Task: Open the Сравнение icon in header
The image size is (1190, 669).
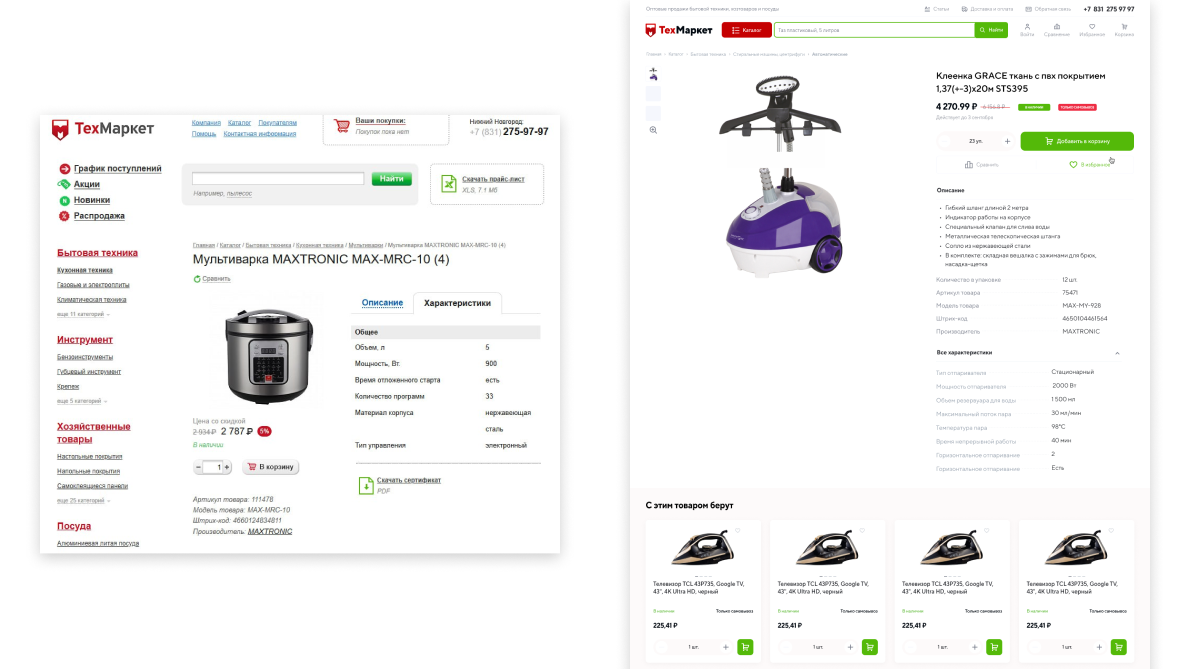Action: point(1056,27)
